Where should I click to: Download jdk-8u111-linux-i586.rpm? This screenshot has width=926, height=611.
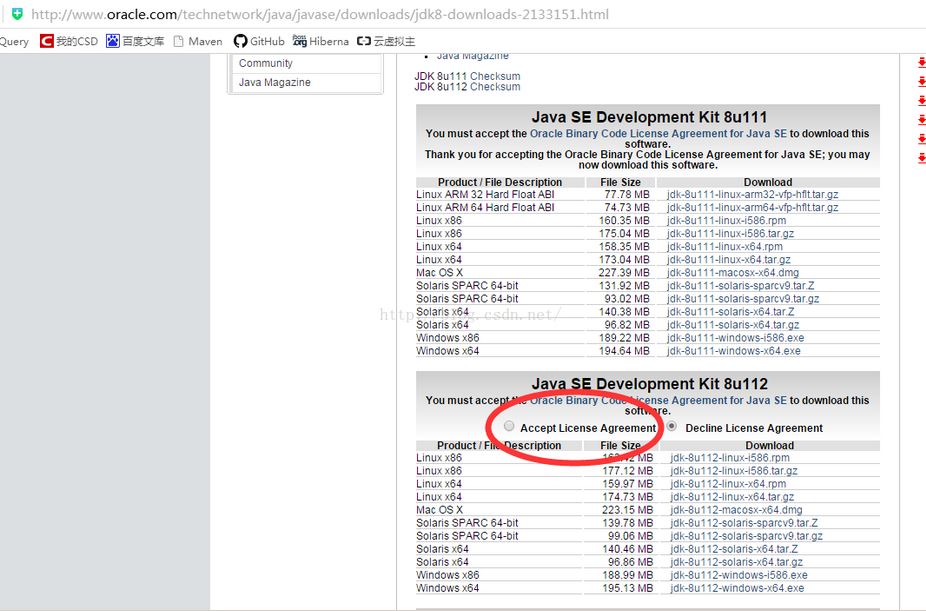726,220
